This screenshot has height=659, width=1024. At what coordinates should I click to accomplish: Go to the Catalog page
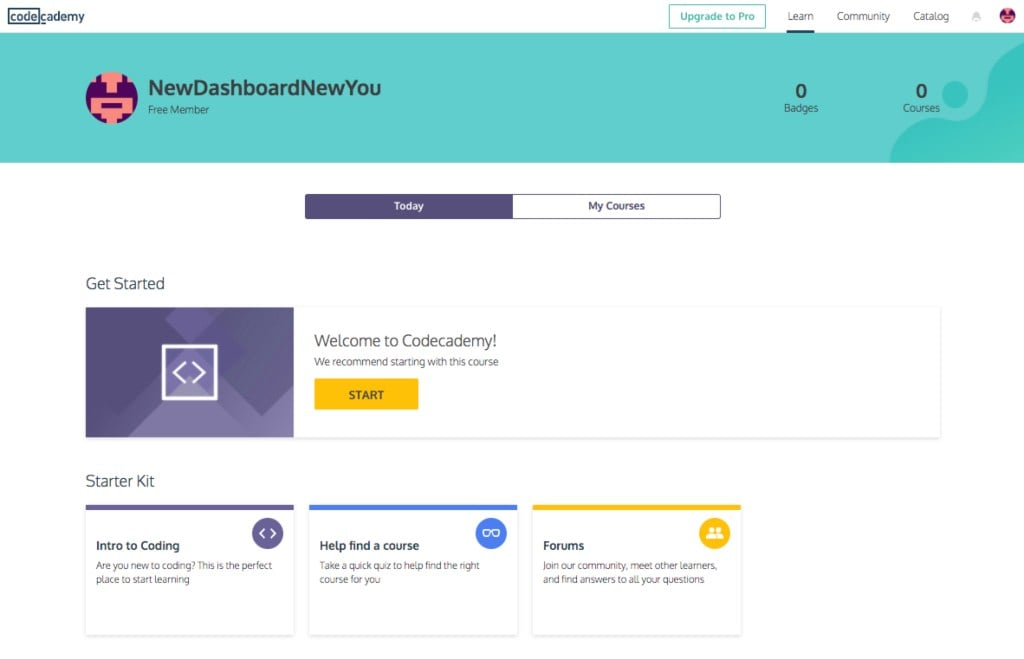tap(931, 16)
